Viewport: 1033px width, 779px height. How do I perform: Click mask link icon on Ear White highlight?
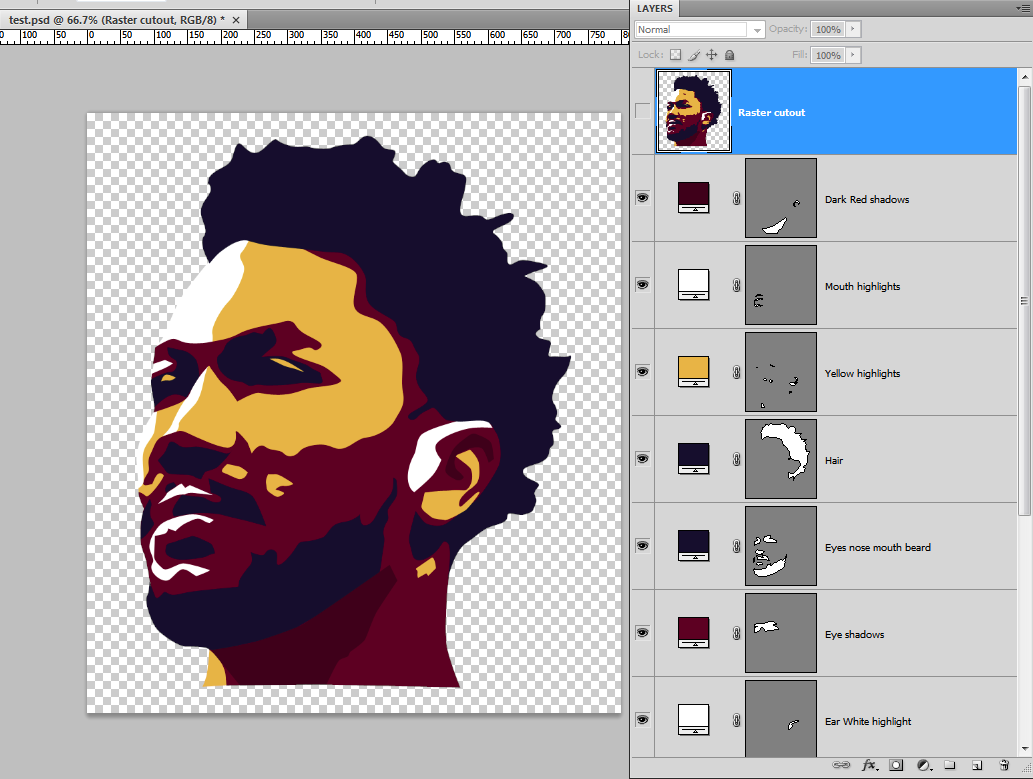pyautogui.click(x=737, y=720)
